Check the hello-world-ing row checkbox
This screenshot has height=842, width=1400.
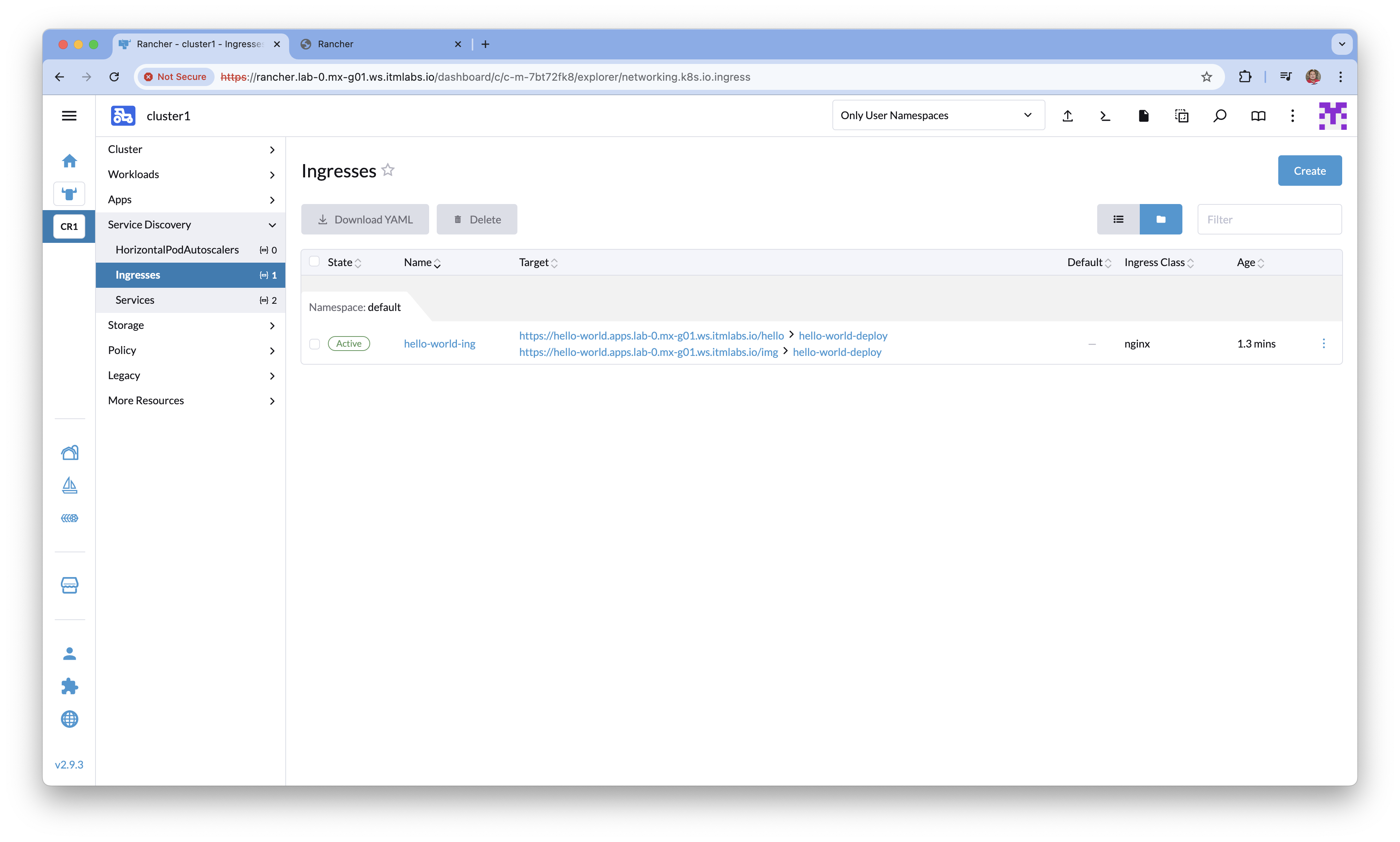pyautogui.click(x=315, y=344)
